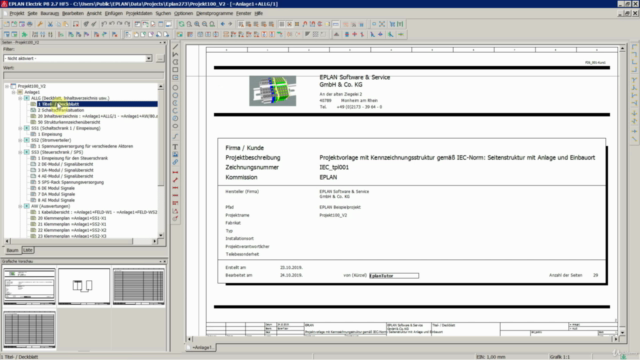Close the Grafische Vorschau panel
This screenshot has height=360, width=640.
click(164, 261)
